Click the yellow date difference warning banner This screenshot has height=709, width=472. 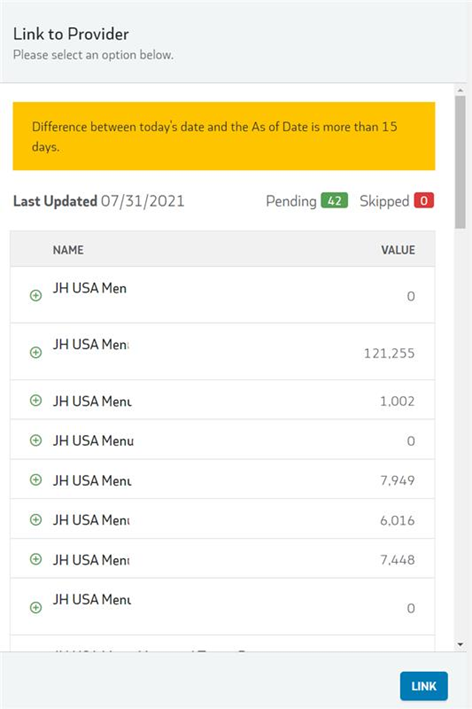(x=224, y=136)
